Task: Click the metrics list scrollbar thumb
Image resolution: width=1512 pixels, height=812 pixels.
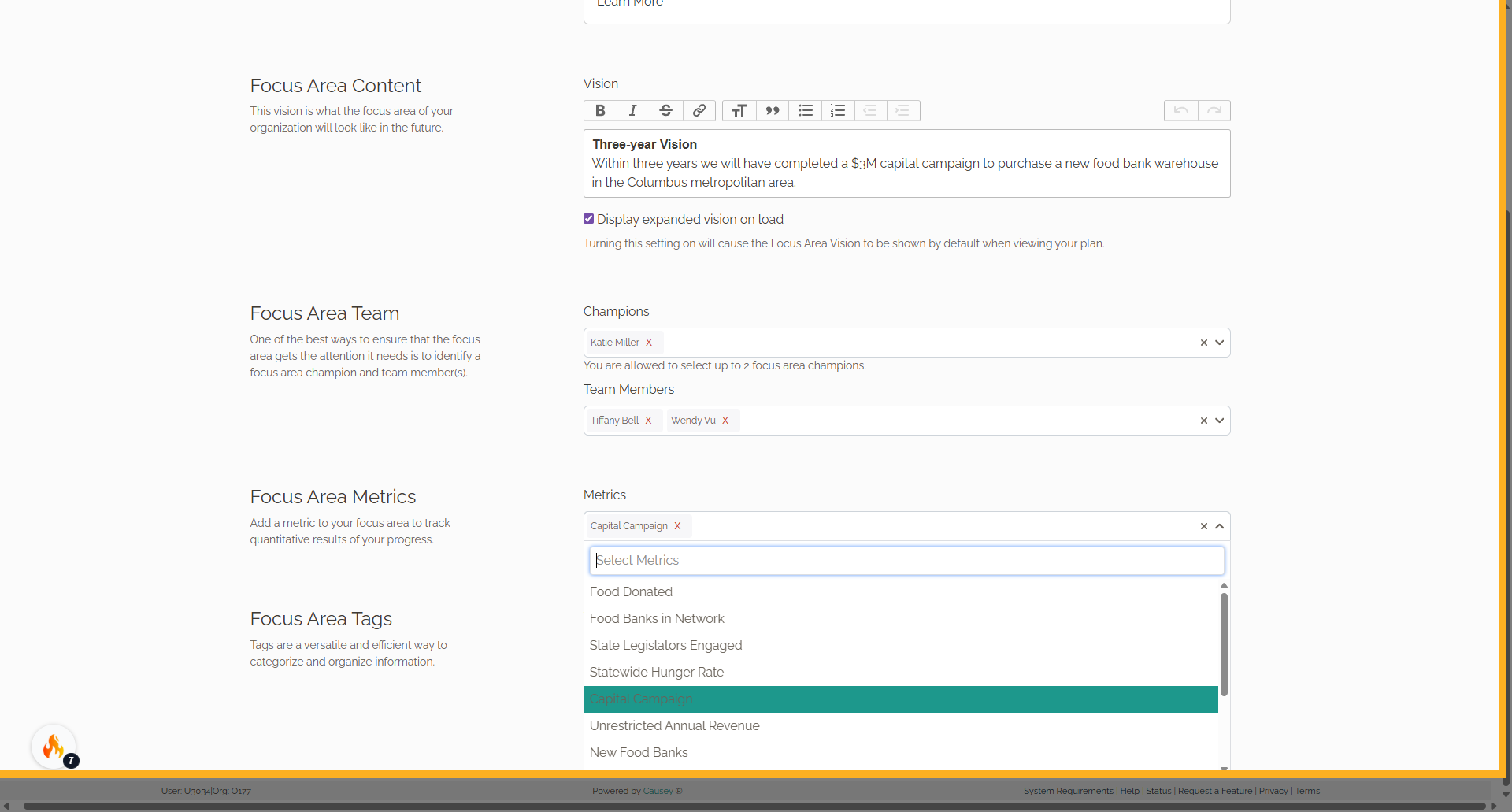Action: 1224,644
